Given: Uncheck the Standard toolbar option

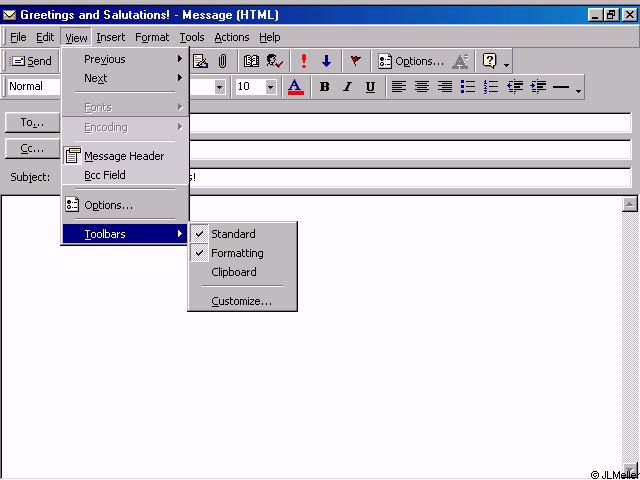Looking at the screenshot, I should (x=233, y=234).
